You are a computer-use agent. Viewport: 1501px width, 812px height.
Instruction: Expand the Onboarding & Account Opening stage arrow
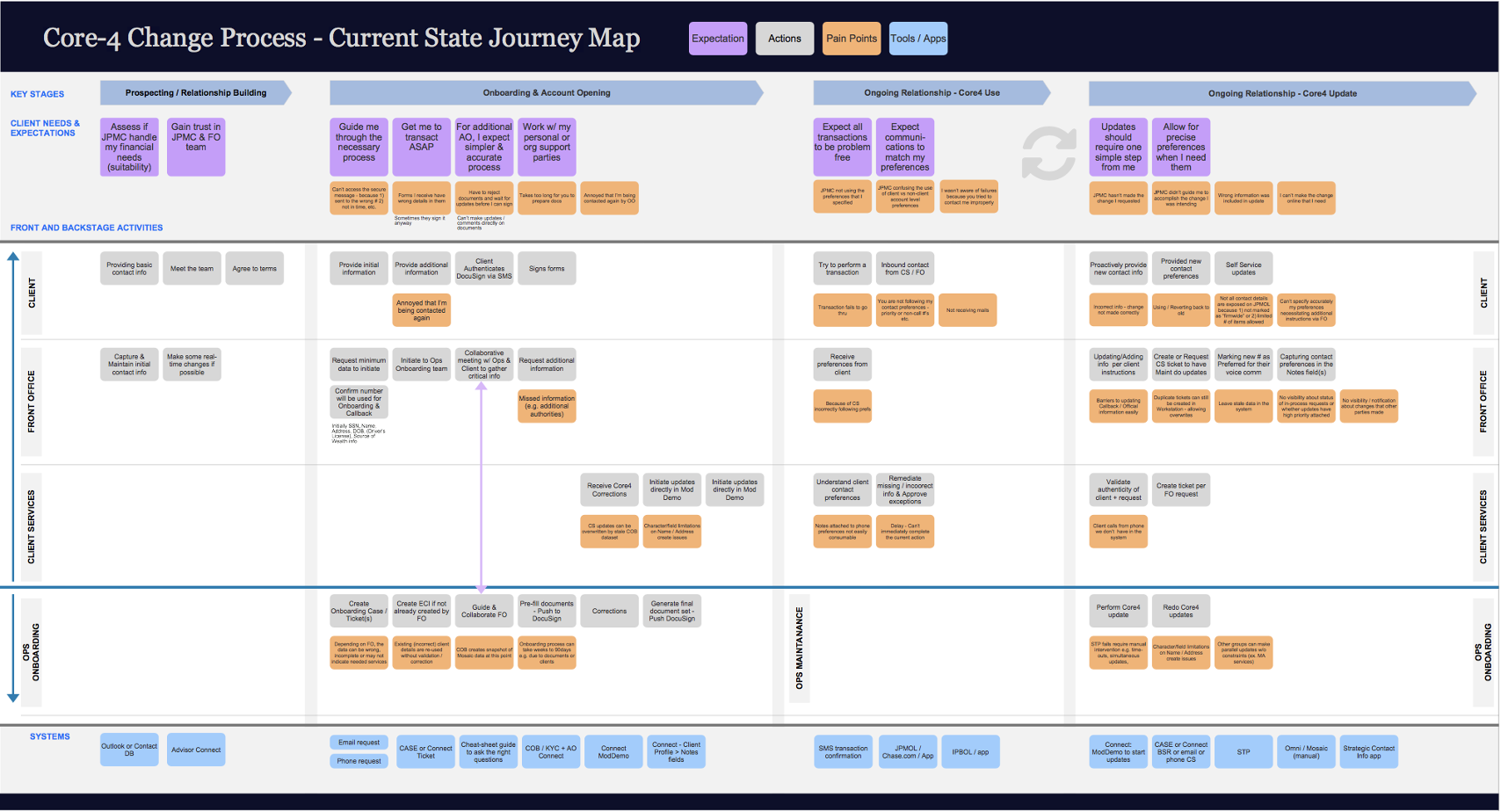547,92
